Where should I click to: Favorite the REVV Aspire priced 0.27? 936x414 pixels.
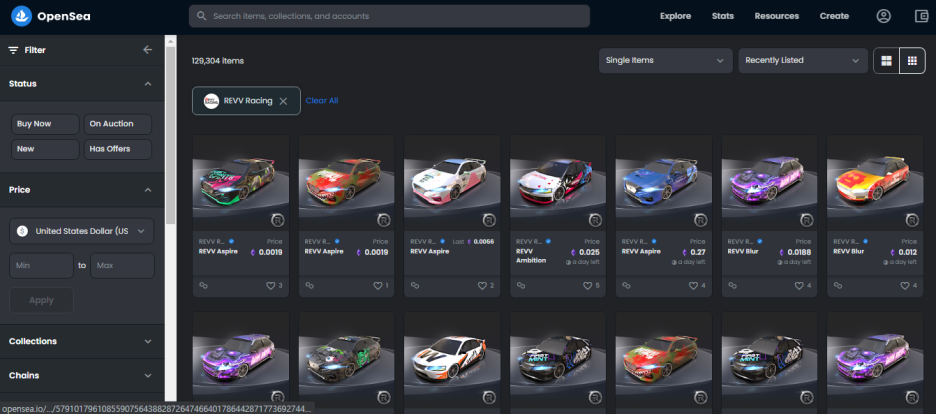tap(694, 286)
